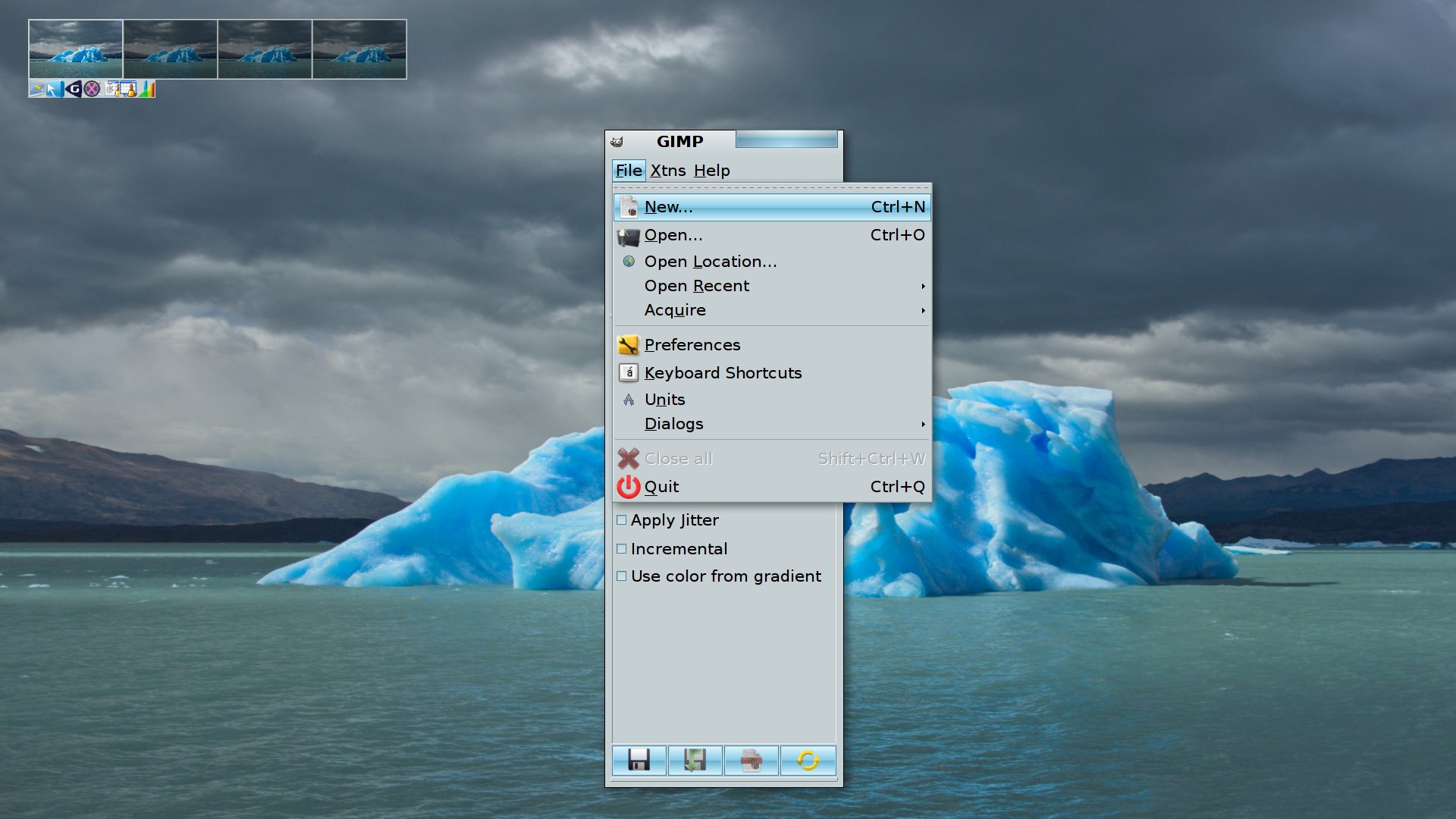Expand the Dialogs submenu arrow

click(x=923, y=424)
